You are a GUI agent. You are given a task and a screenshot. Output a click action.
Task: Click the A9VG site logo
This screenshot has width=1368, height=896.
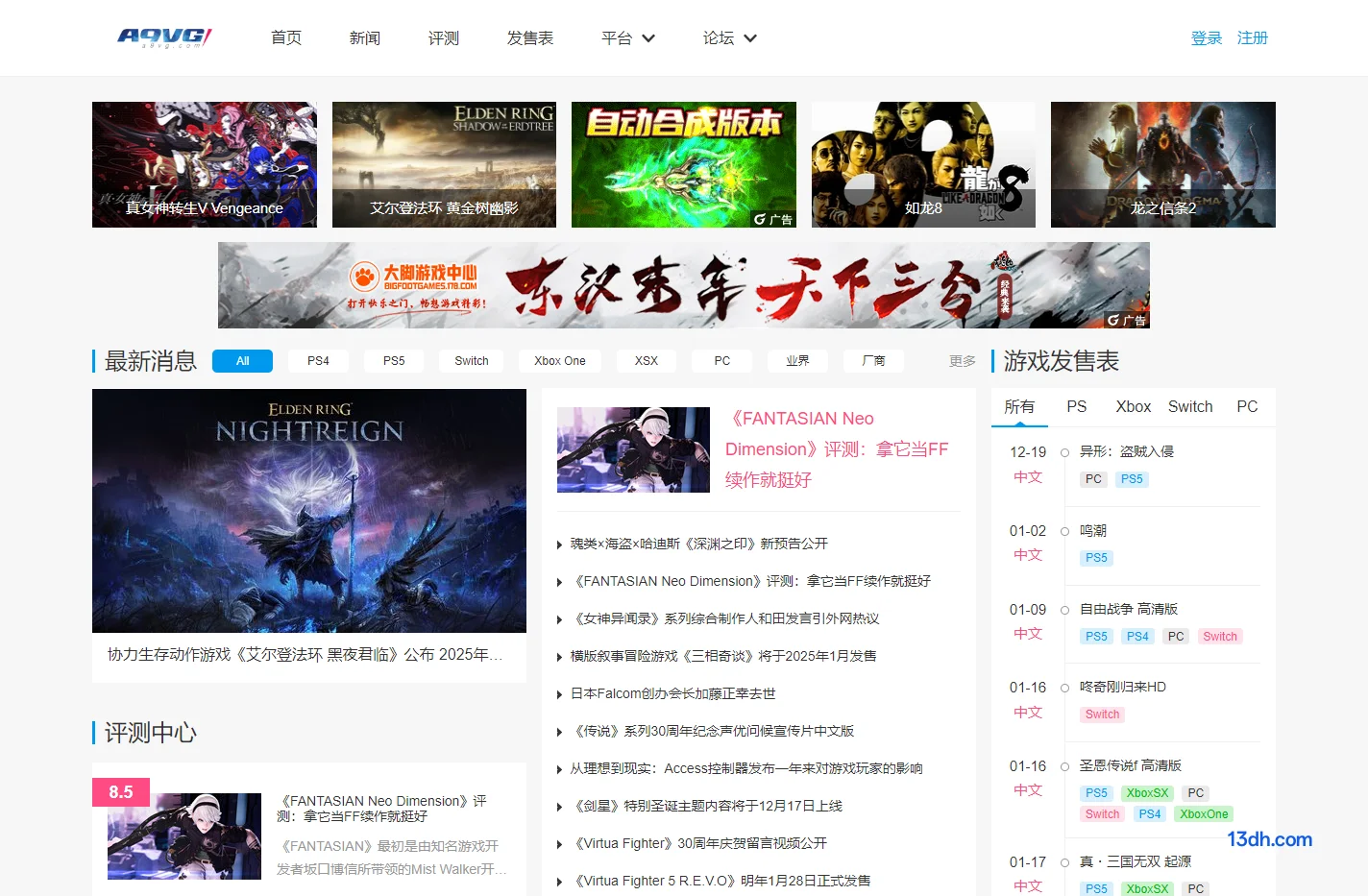(164, 37)
